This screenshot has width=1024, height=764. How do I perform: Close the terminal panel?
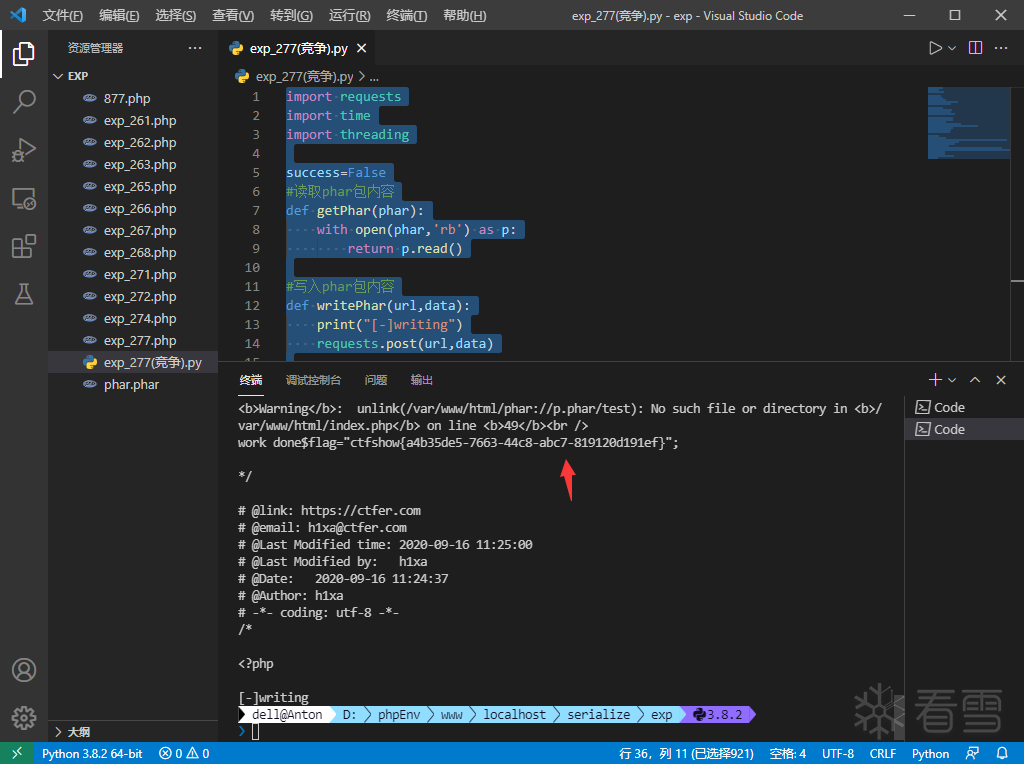(1000, 380)
